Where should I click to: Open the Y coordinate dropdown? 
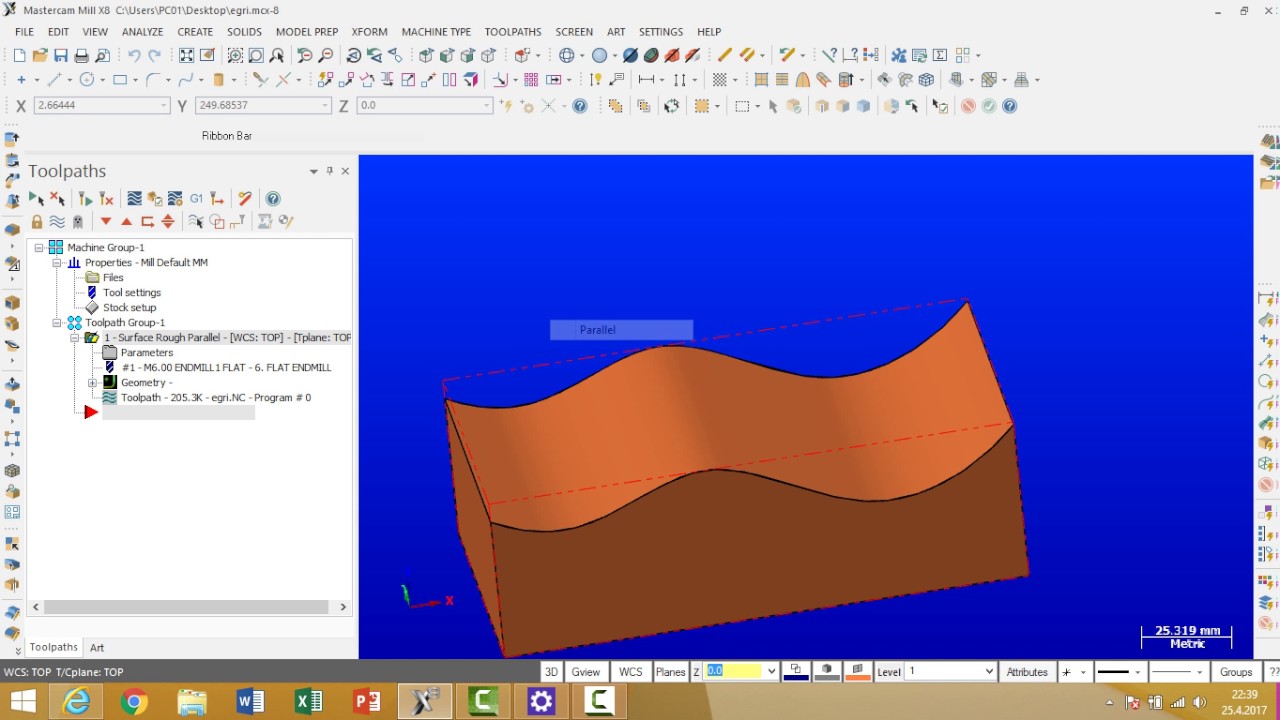coord(325,106)
